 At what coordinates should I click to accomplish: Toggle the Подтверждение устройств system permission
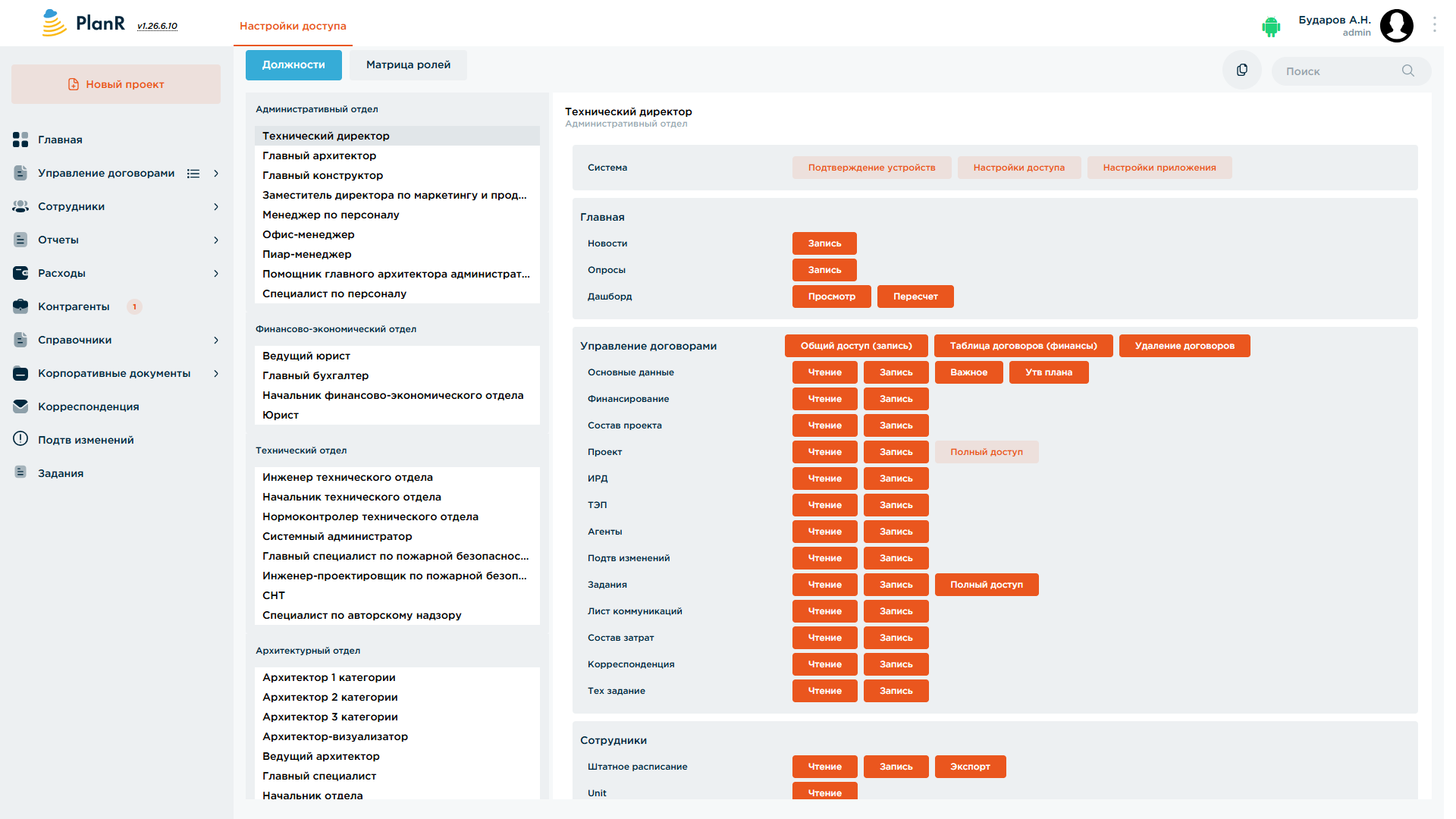pos(871,168)
